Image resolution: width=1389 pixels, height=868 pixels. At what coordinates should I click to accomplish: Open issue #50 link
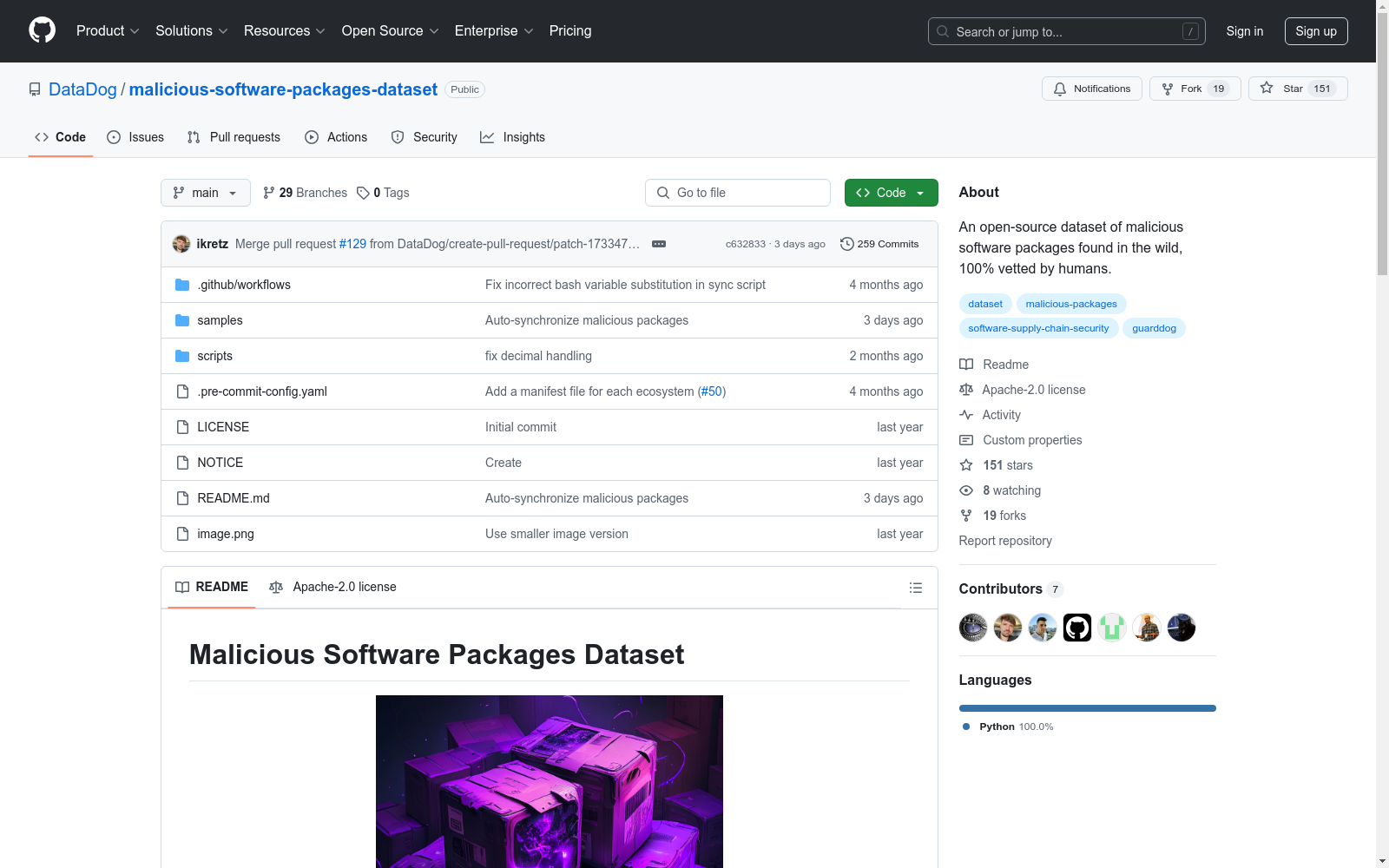click(x=712, y=391)
